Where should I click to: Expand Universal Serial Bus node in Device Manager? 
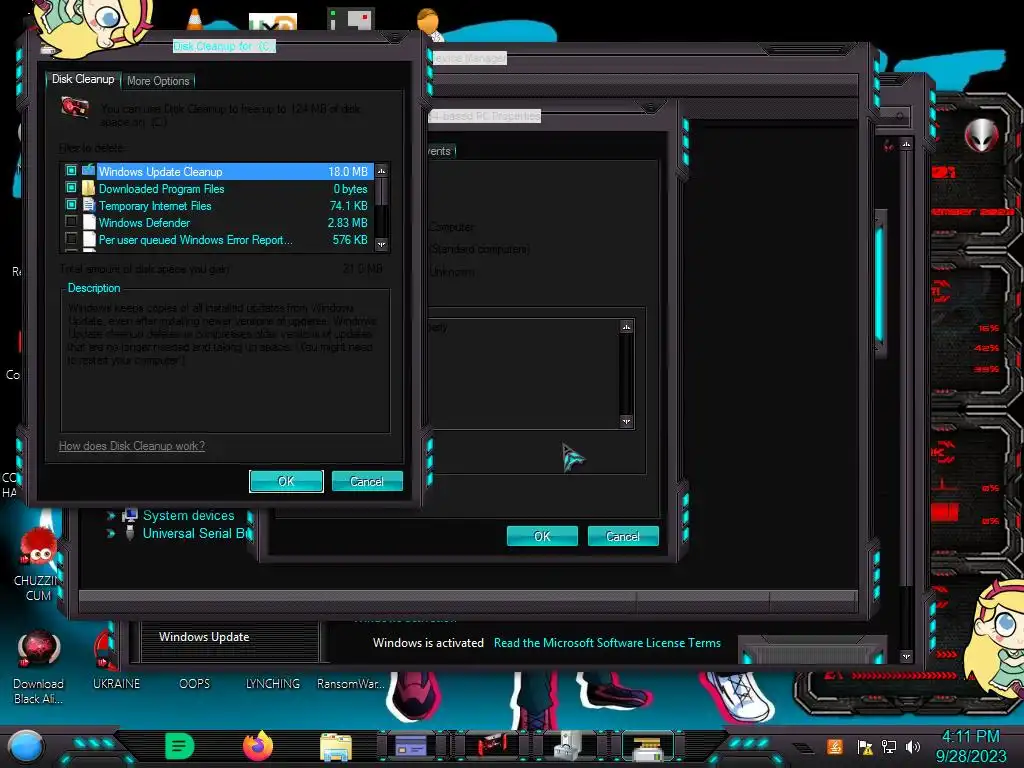click(110, 534)
